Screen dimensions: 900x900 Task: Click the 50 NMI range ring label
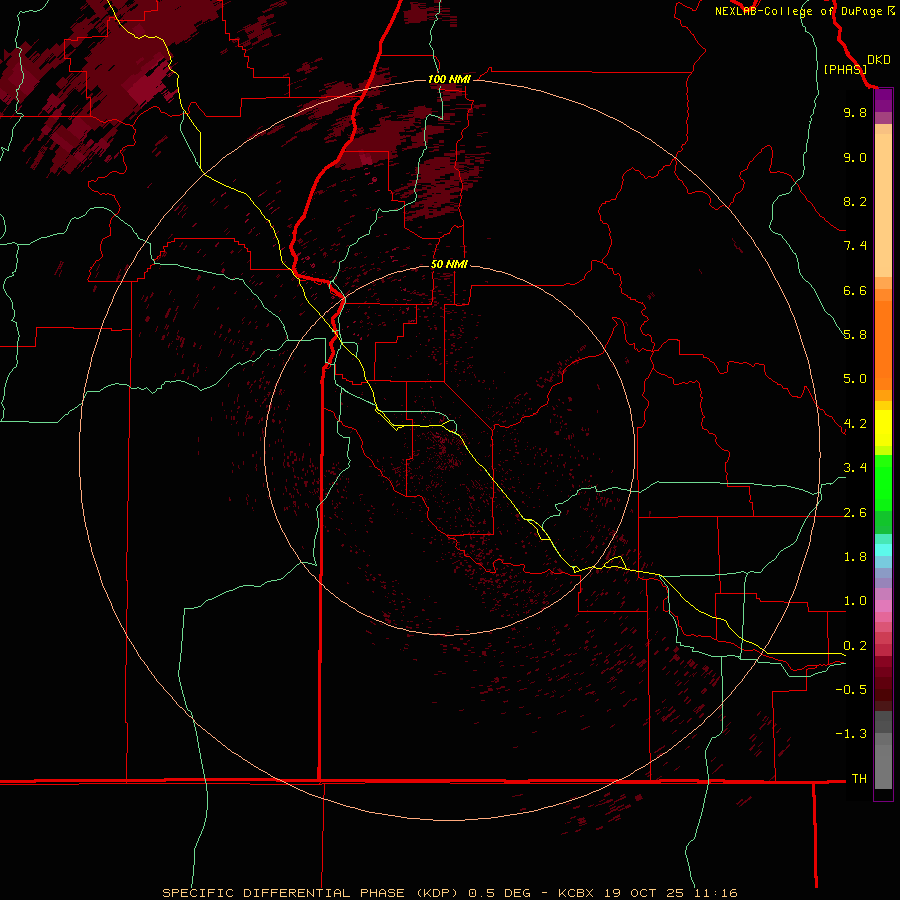(x=449, y=264)
